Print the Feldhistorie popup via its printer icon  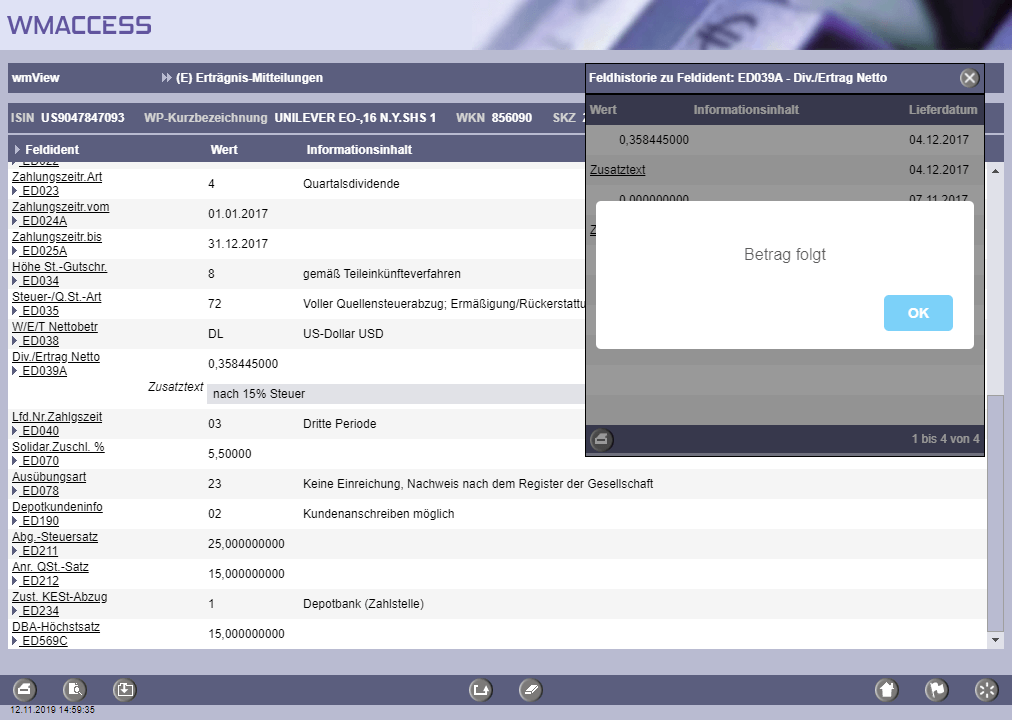point(601,439)
